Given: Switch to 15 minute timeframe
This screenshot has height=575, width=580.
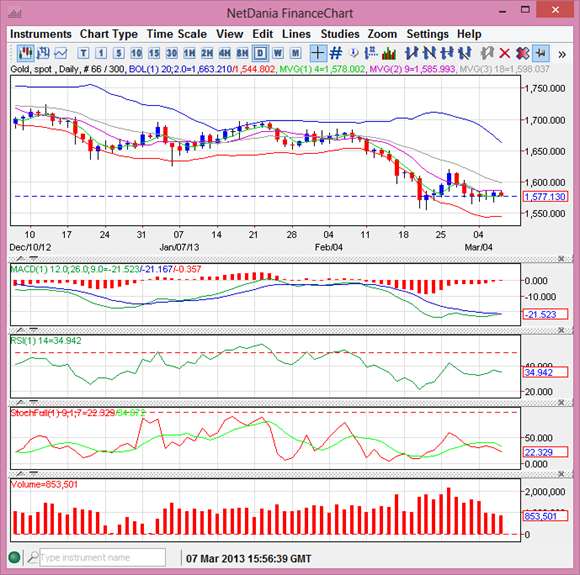Looking at the screenshot, I should click(154, 53).
